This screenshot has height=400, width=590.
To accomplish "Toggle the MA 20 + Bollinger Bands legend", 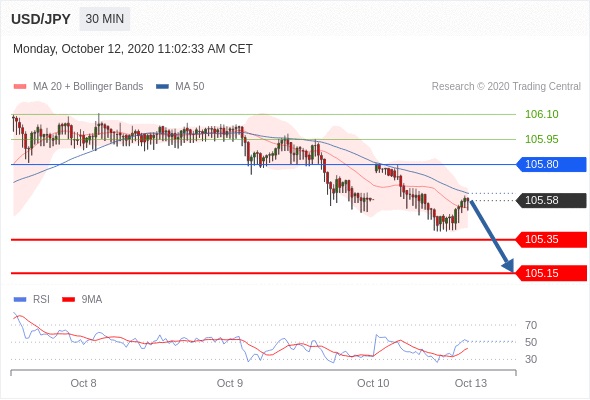I will tap(88, 87).
